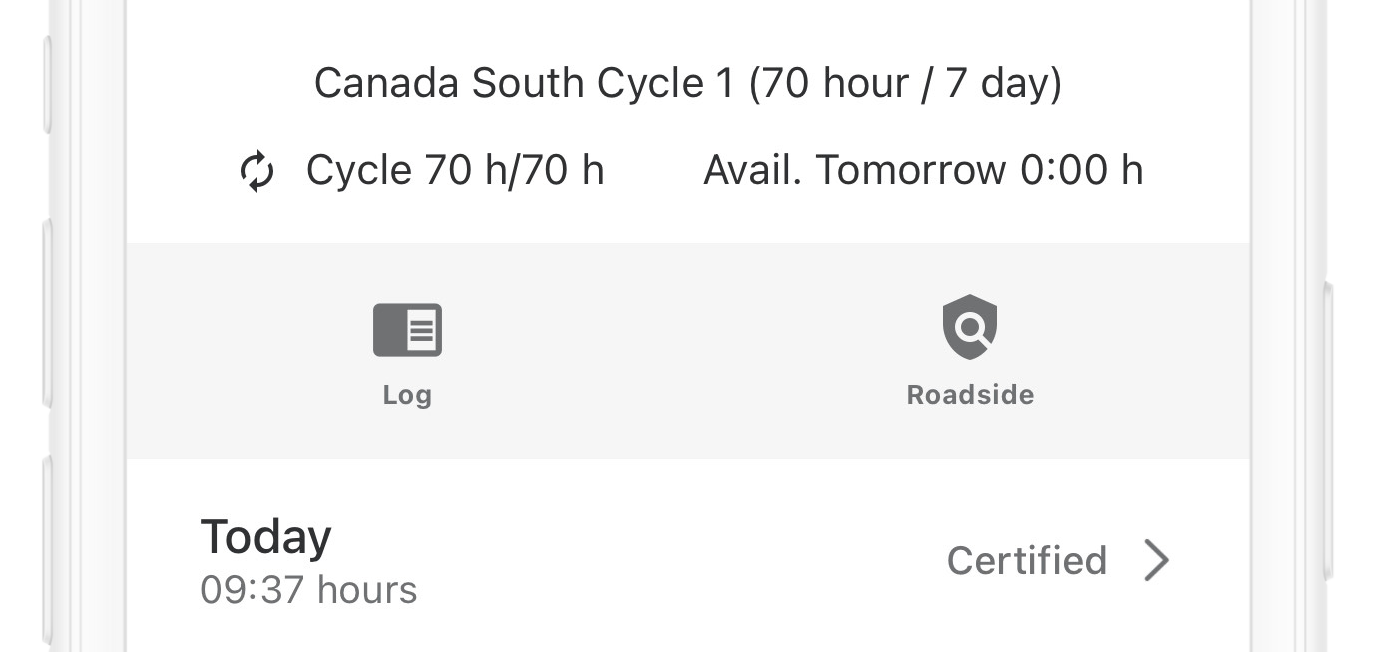Tap the Certified status text
The width and height of the screenshot is (1384, 652).
tap(1026, 561)
